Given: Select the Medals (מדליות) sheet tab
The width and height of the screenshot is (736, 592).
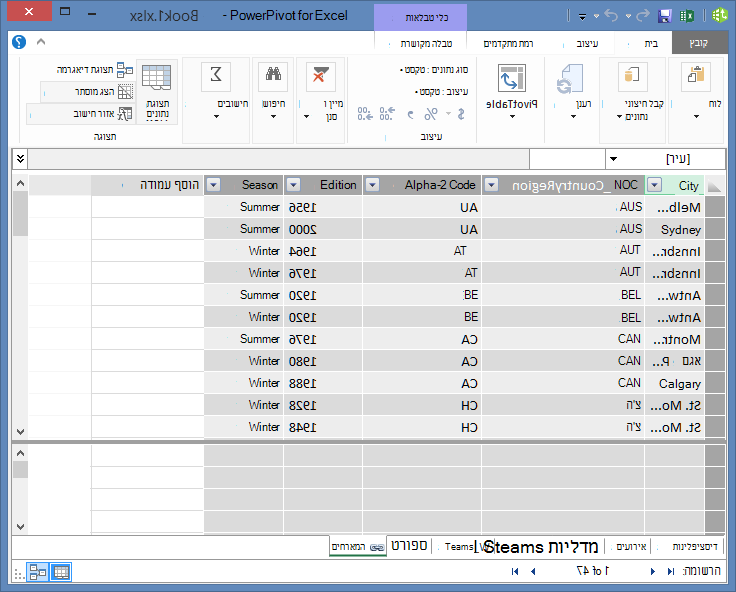Looking at the screenshot, I should click(x=576, y=546).
